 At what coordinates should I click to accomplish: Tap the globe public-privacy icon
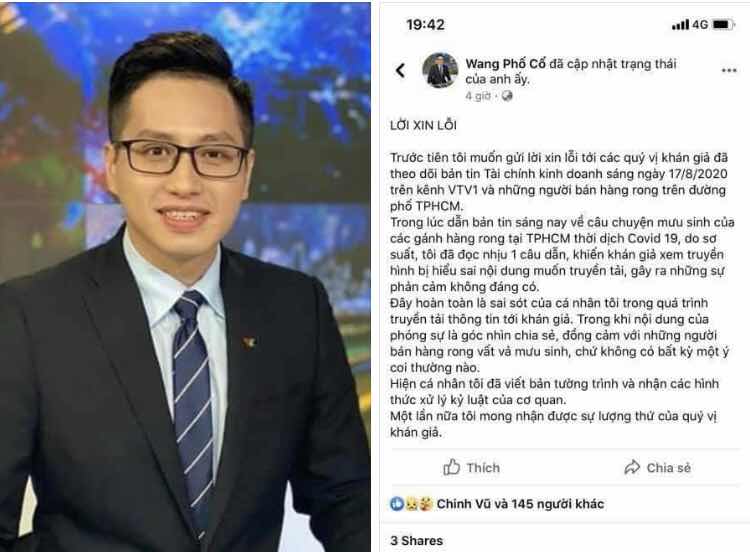[x=507, y=96]
